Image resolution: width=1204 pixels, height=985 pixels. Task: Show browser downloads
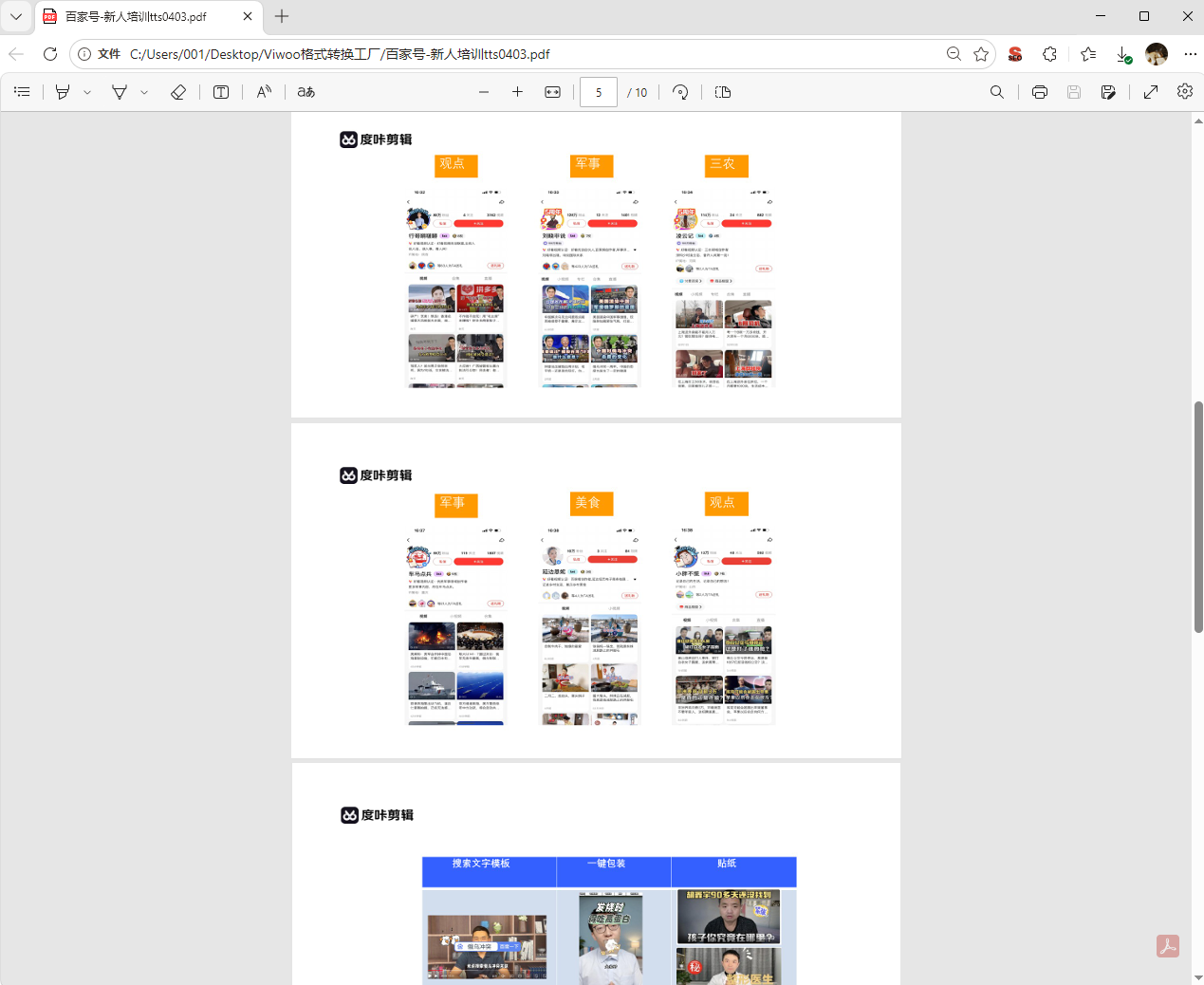[x=1123, y=54]
